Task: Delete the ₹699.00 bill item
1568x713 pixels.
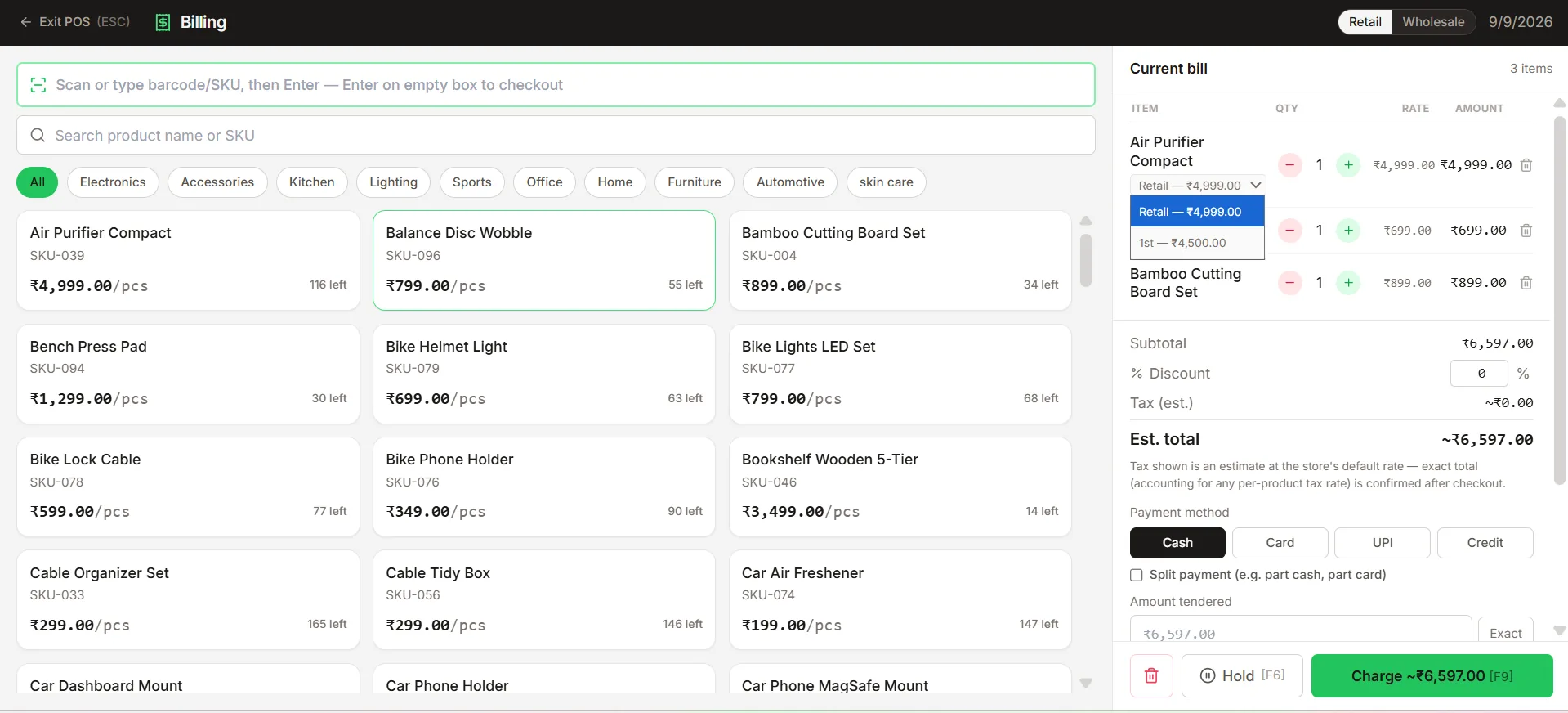Action: [1526, 231]
